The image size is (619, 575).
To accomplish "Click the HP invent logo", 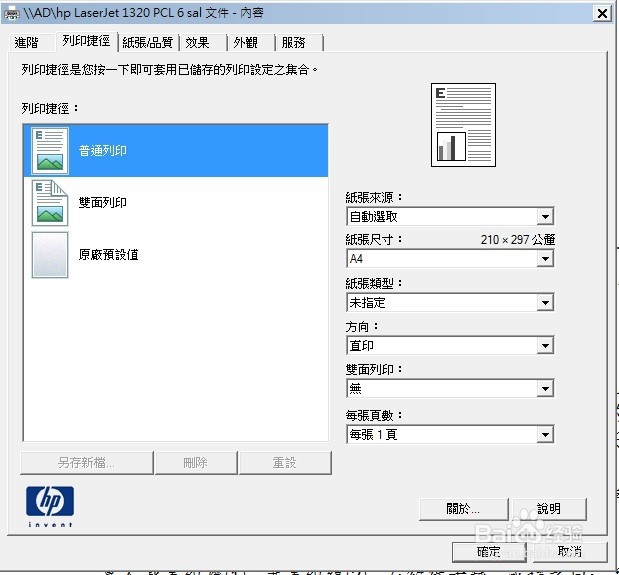I will tap(50, 506).
